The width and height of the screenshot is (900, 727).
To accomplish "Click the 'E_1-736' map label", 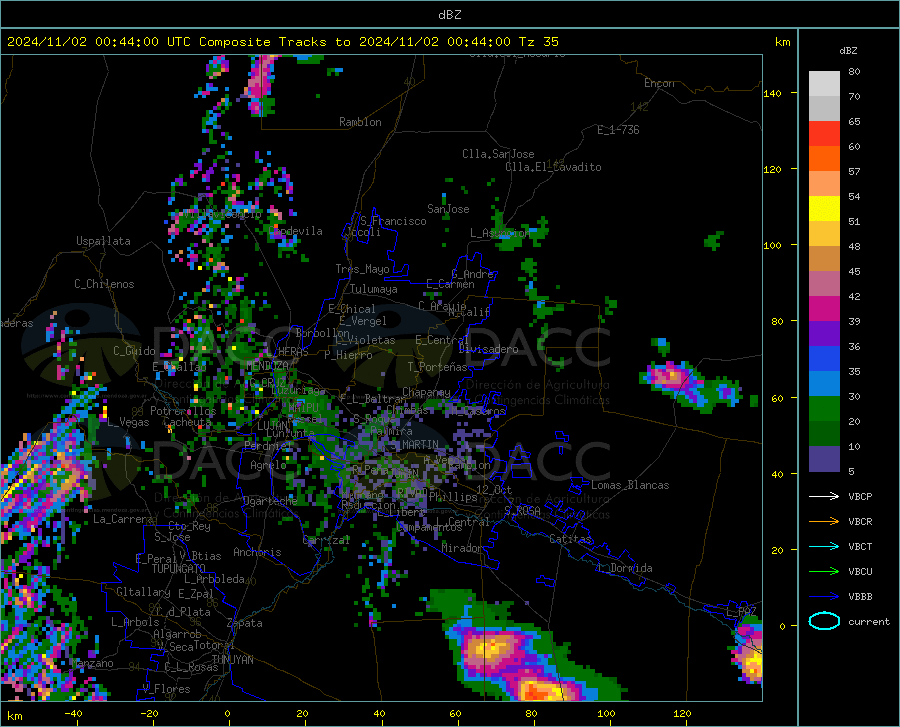I will [x=618, y=130].
